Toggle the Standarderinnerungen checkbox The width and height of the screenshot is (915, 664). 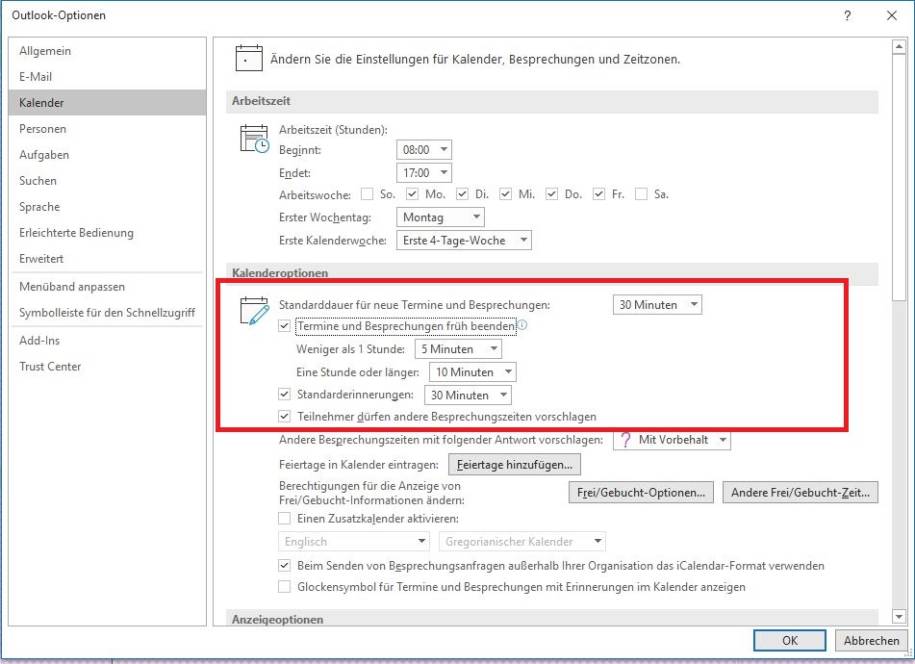pyautogui.click(x=284, y=394)
